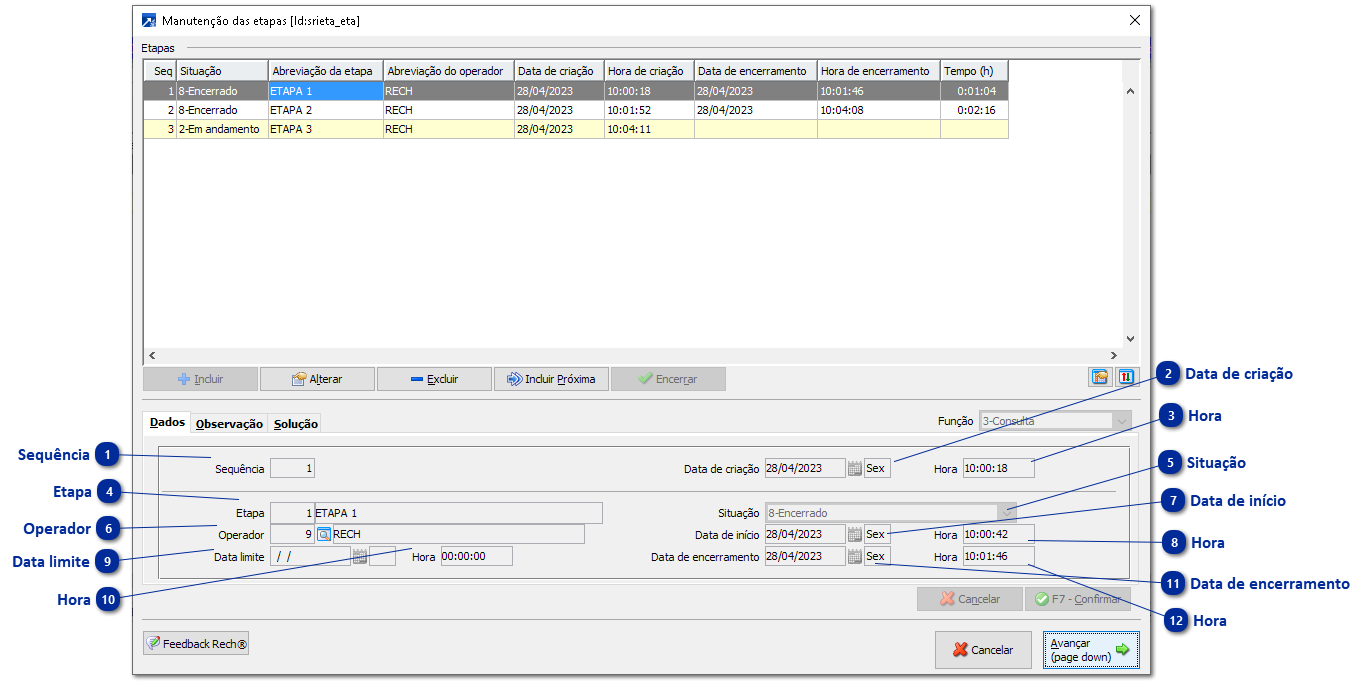Expand the Função dropdown
1366x684 pixels.
(1122, 421)
